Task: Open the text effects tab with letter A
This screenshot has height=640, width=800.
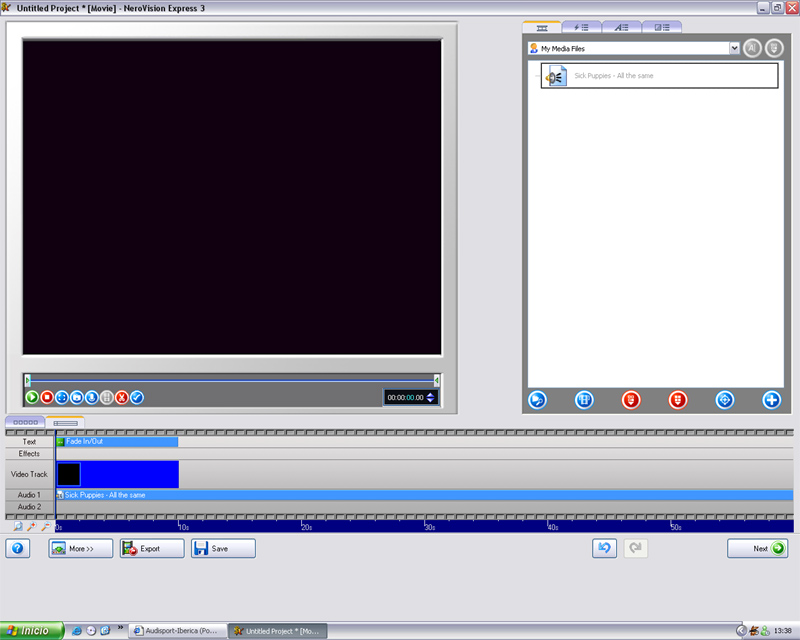Action: 621,28
